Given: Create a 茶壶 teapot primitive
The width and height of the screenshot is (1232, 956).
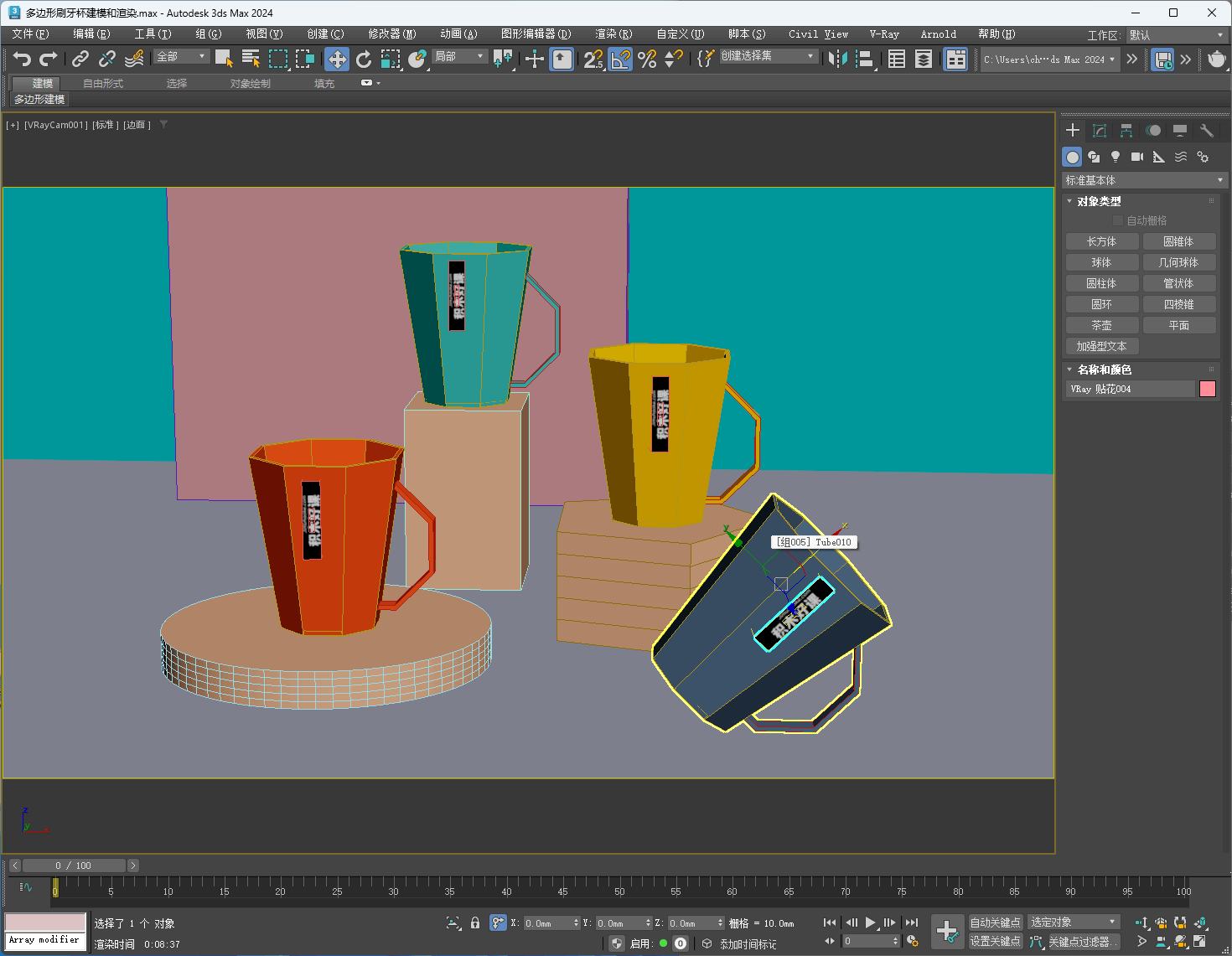Looking at the screenshot, I should (x=1101, y=325).
